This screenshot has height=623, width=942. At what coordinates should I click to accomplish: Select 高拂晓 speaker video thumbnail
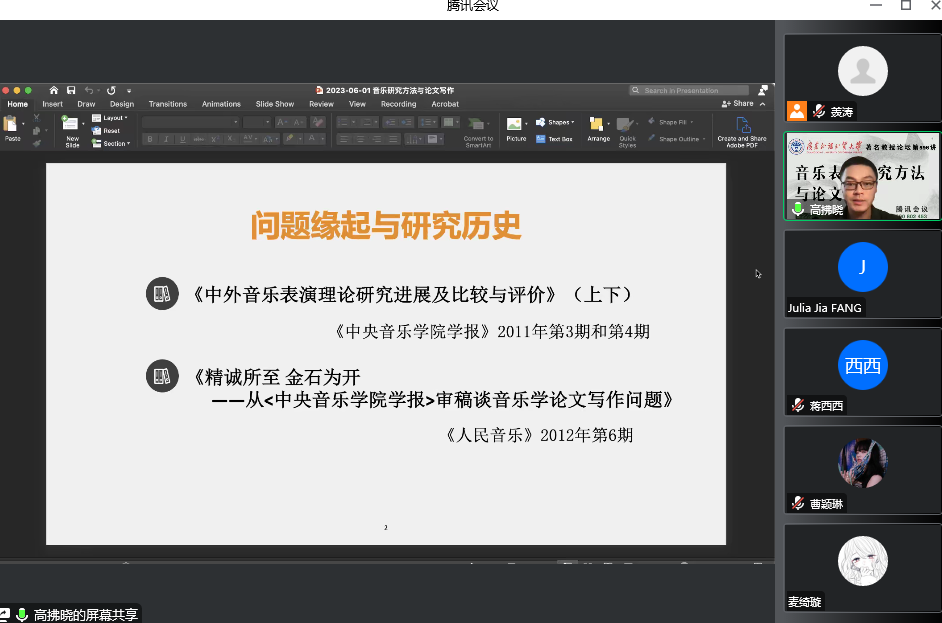pyautogui.click(x=861, y=176)
